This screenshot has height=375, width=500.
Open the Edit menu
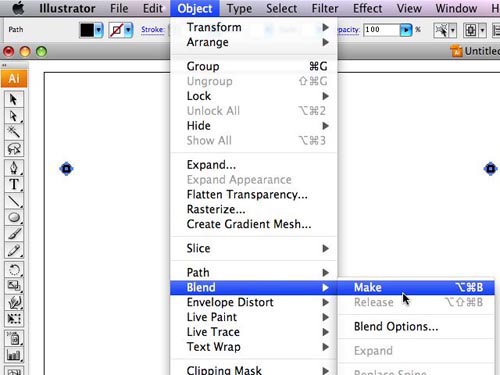(153, 8)
